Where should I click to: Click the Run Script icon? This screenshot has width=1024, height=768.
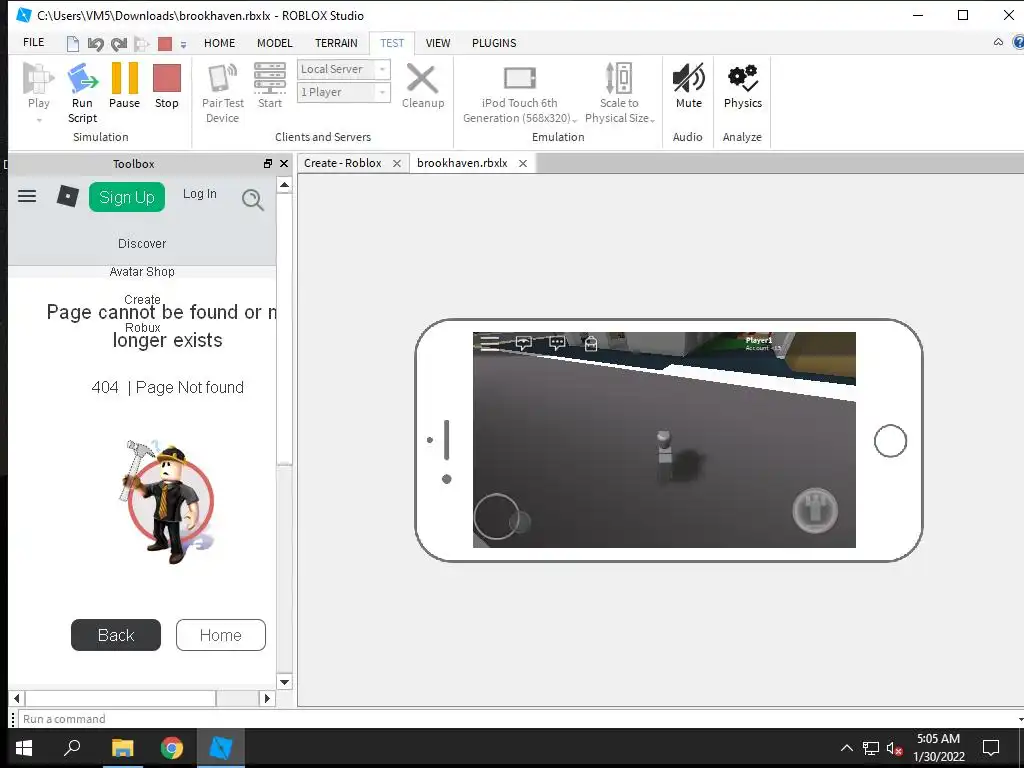(x=82, y=79)
